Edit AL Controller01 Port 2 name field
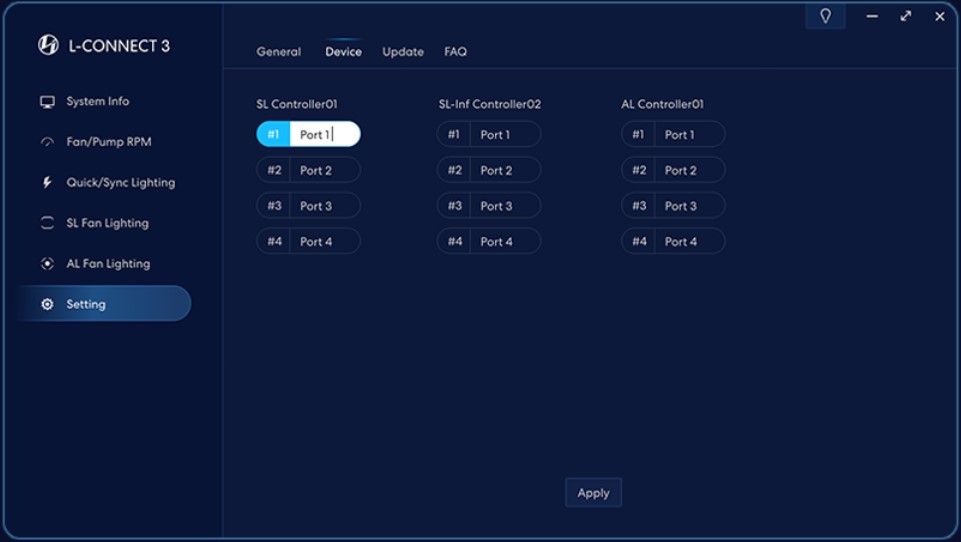The image size is (961, 542). pos(689,170)
